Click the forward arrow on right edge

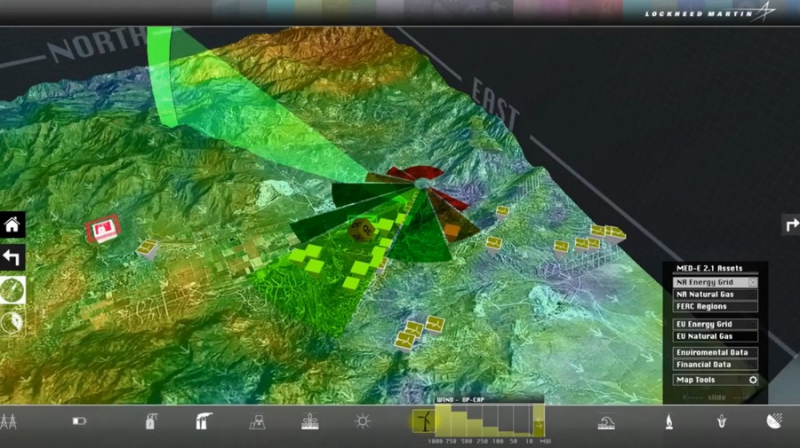coord(789,225)
